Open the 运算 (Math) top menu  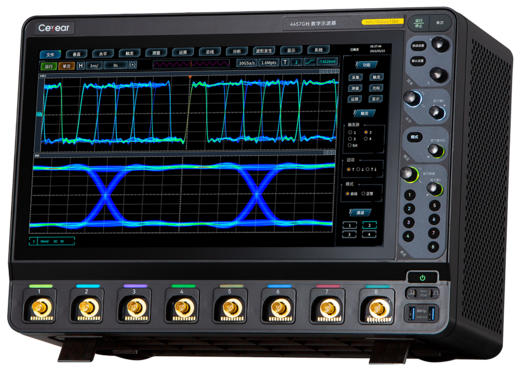(x=183, y=52)
